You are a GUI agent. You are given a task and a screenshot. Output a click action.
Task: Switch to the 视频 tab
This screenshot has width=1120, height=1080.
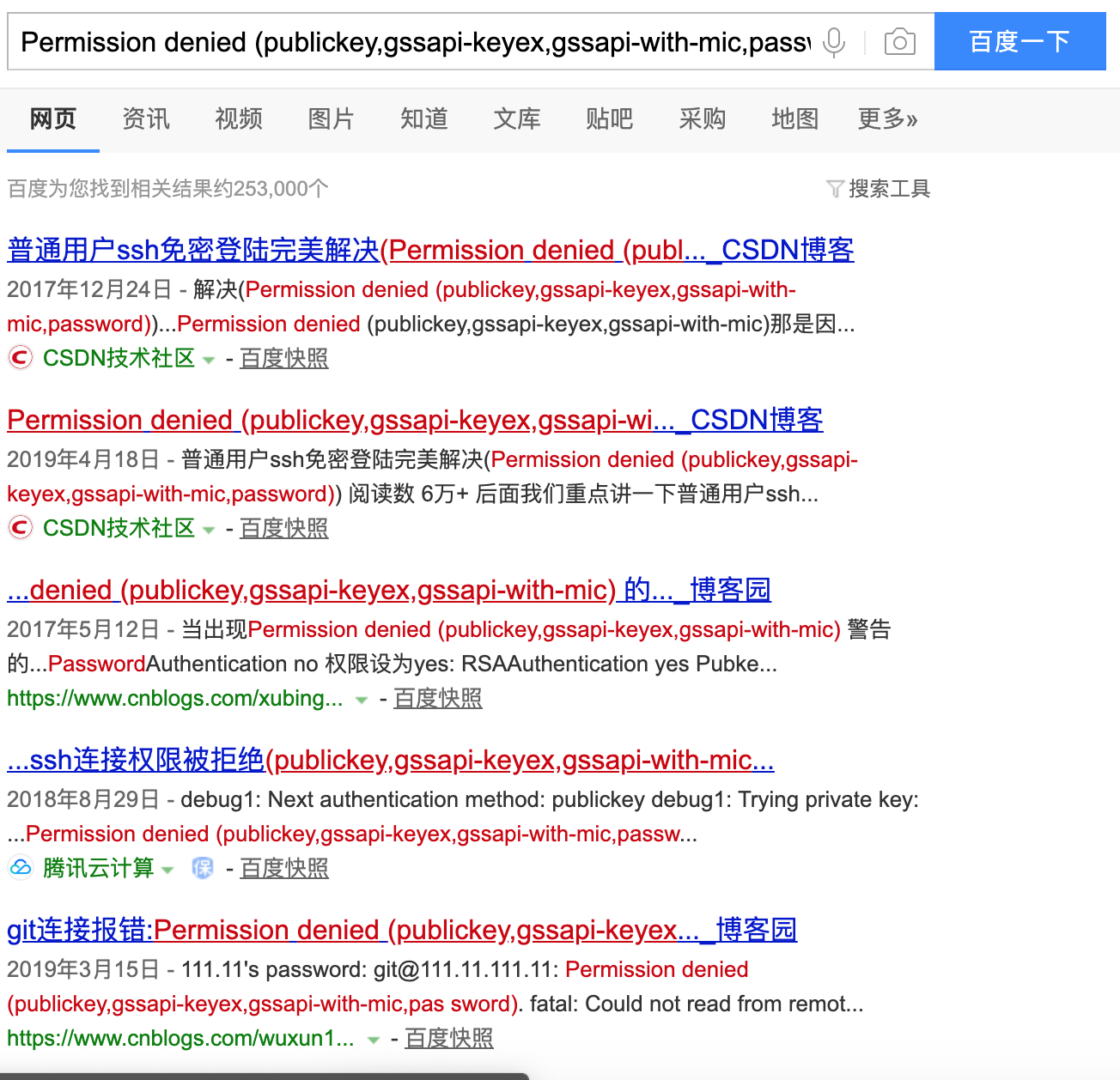pos(238,119)
